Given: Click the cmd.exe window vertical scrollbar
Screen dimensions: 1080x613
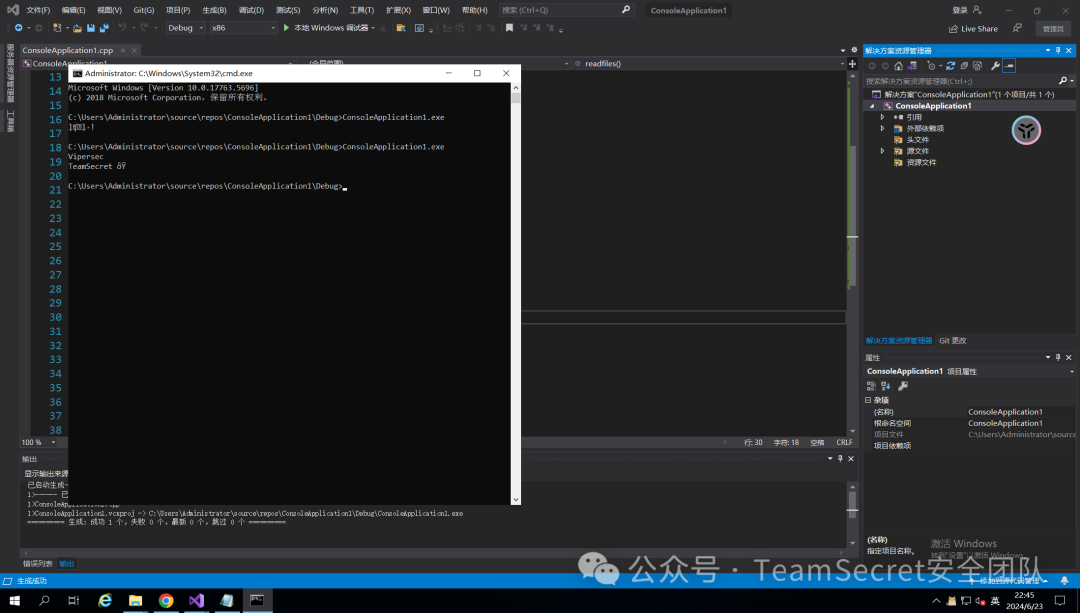Looking at the screenshot, I should click(515, 294).
